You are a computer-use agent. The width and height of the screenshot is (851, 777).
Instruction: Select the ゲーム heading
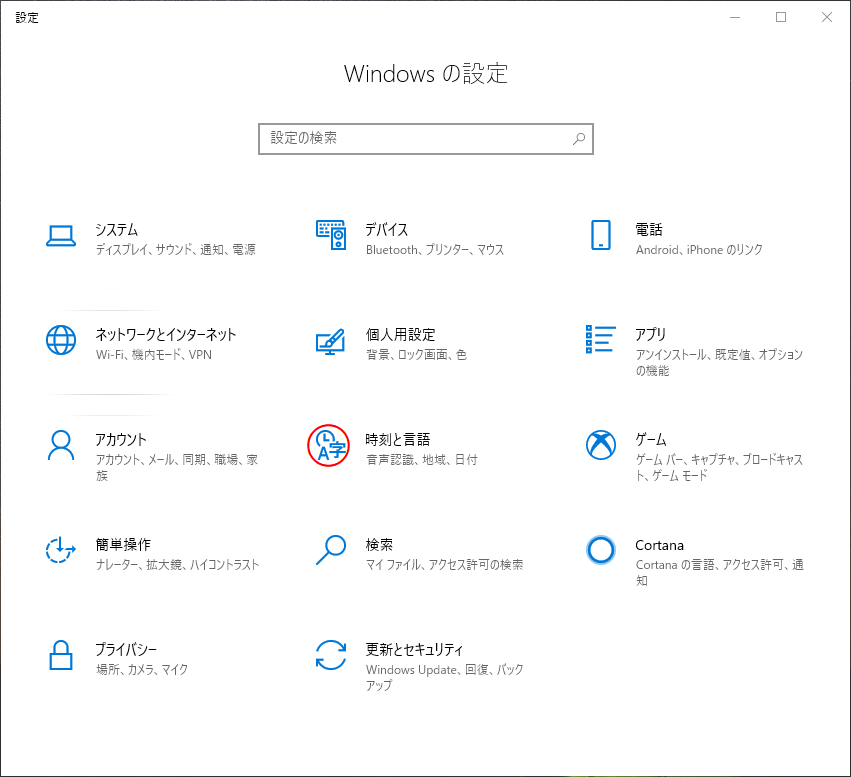pos(651,440)
